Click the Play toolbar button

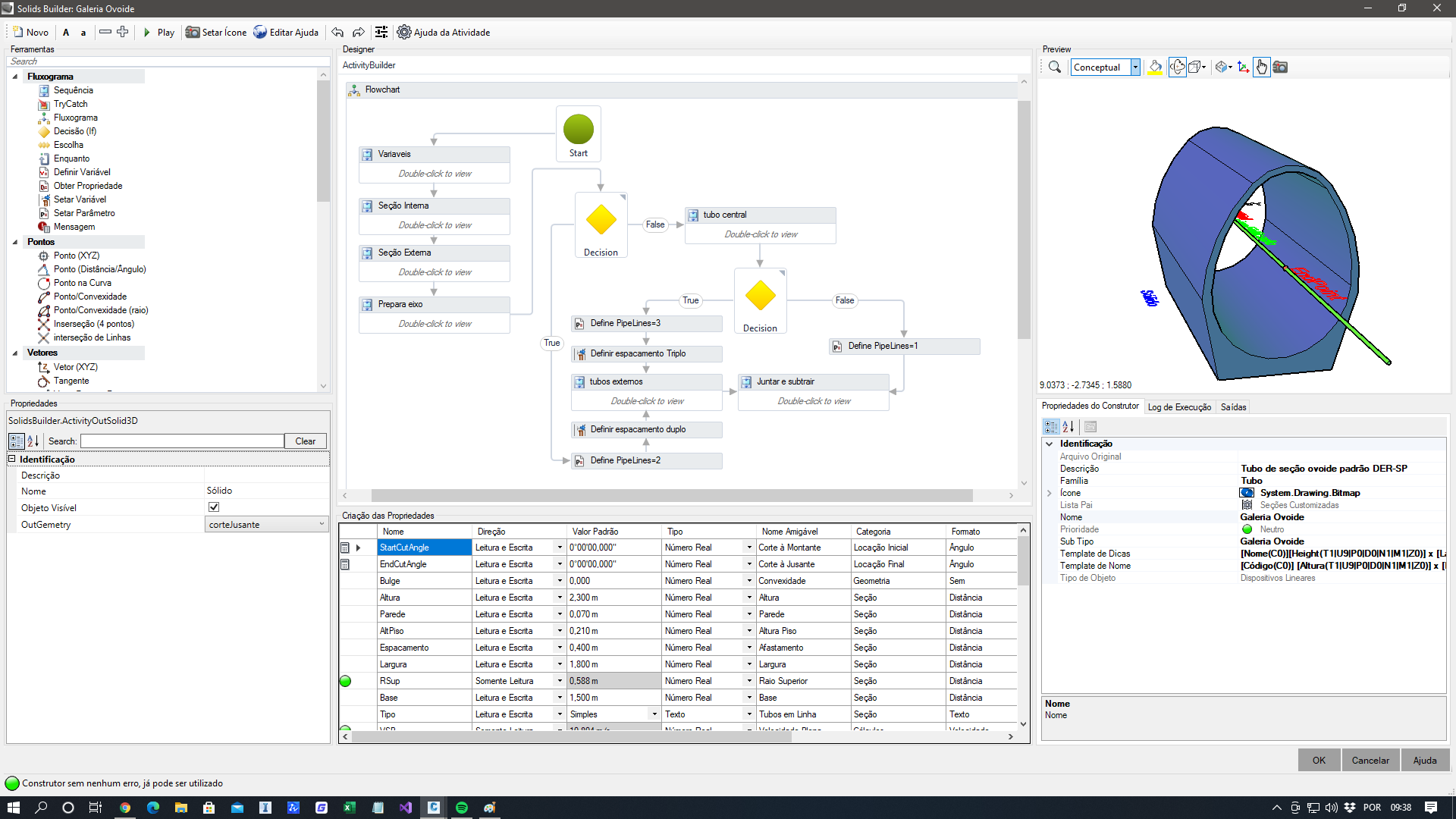pos(158,33)
